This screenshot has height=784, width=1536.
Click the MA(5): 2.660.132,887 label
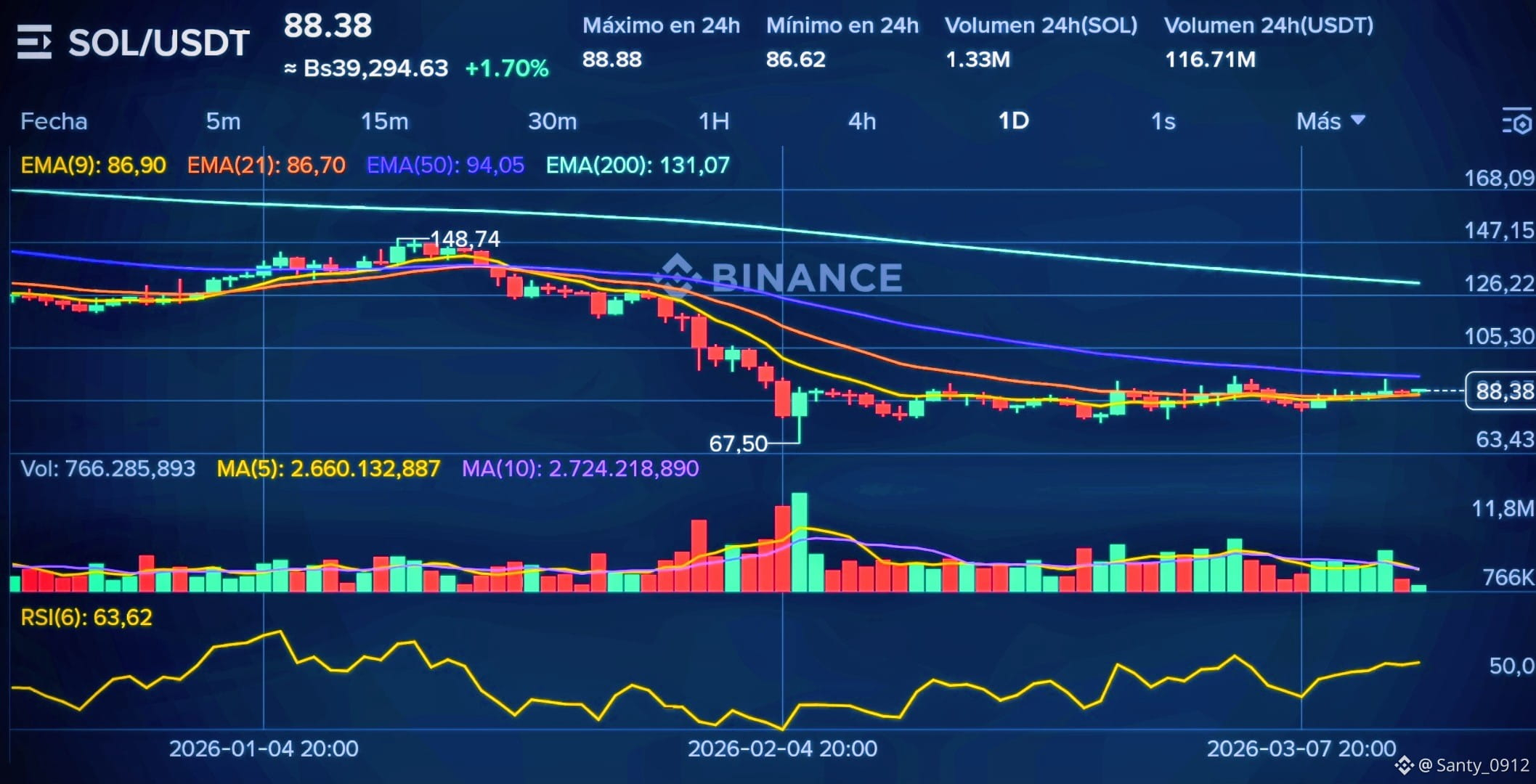(328, 469)
